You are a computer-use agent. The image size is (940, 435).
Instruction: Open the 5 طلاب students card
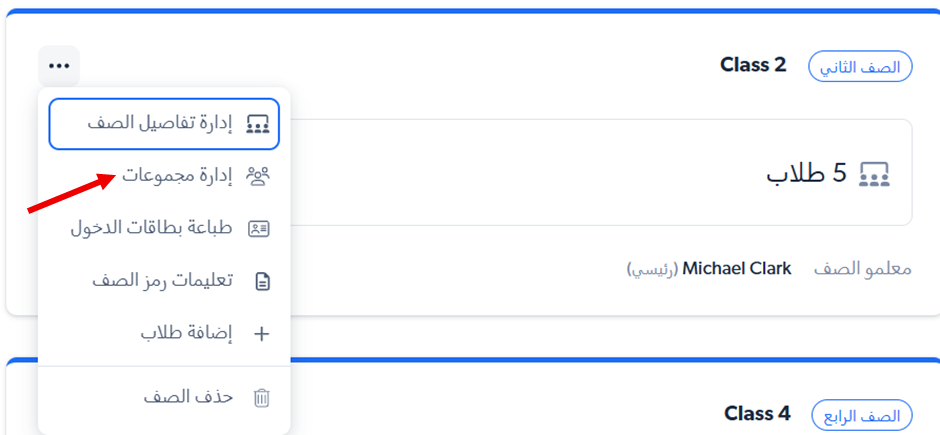(600, 173)
